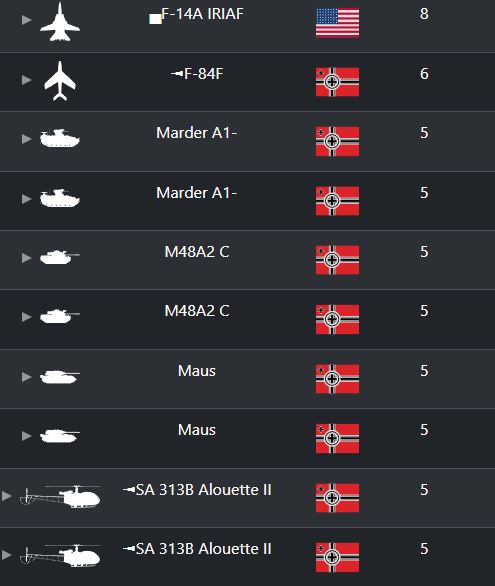
Task: Click the upper Marder A1- vehicle silhouette
Action: click(x=60, y=138)
